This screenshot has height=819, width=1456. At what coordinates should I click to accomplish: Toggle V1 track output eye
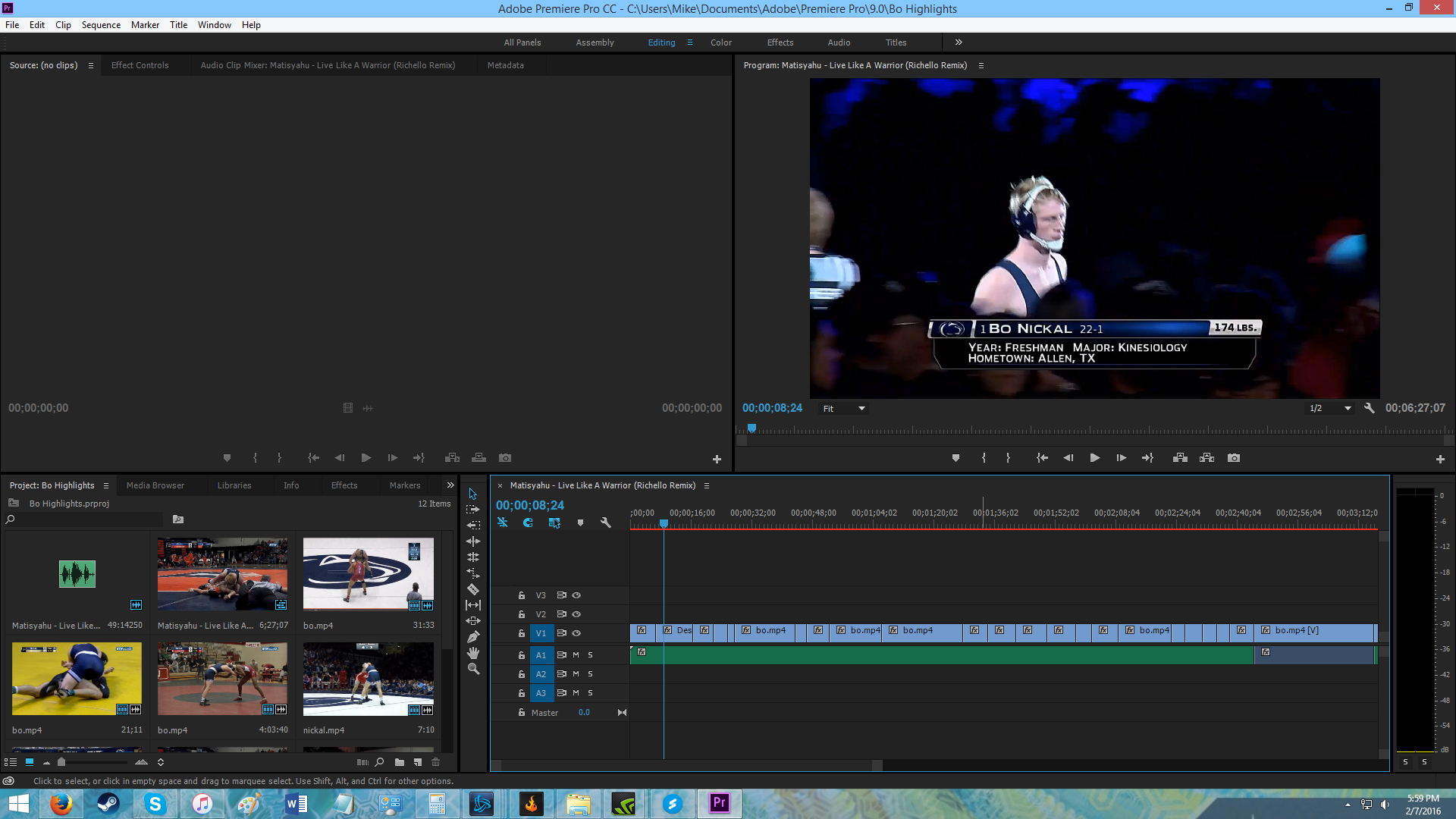click(x=576, y=633)
